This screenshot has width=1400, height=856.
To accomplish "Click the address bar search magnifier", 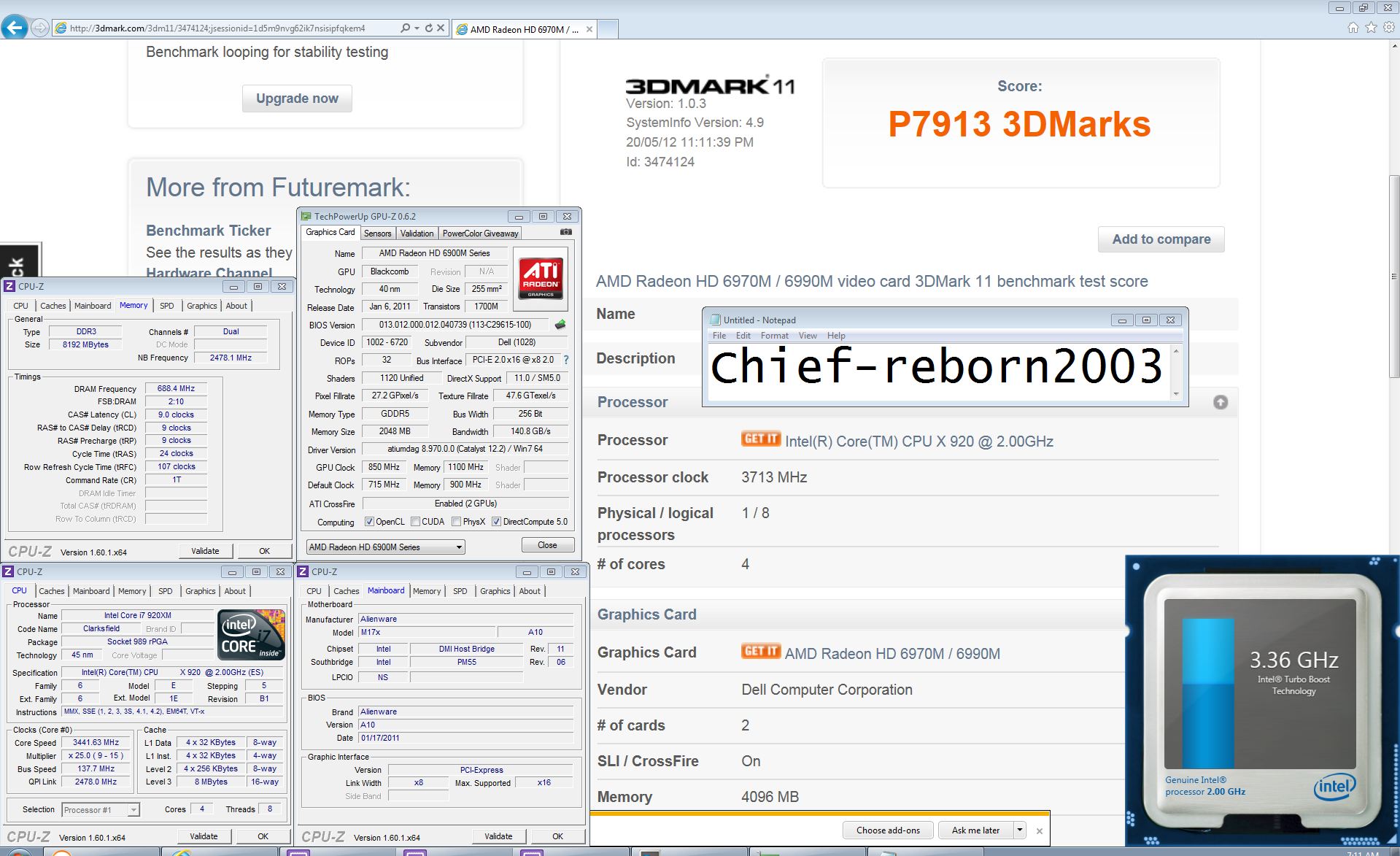I will pyautogui.click(x=406, y=28).
